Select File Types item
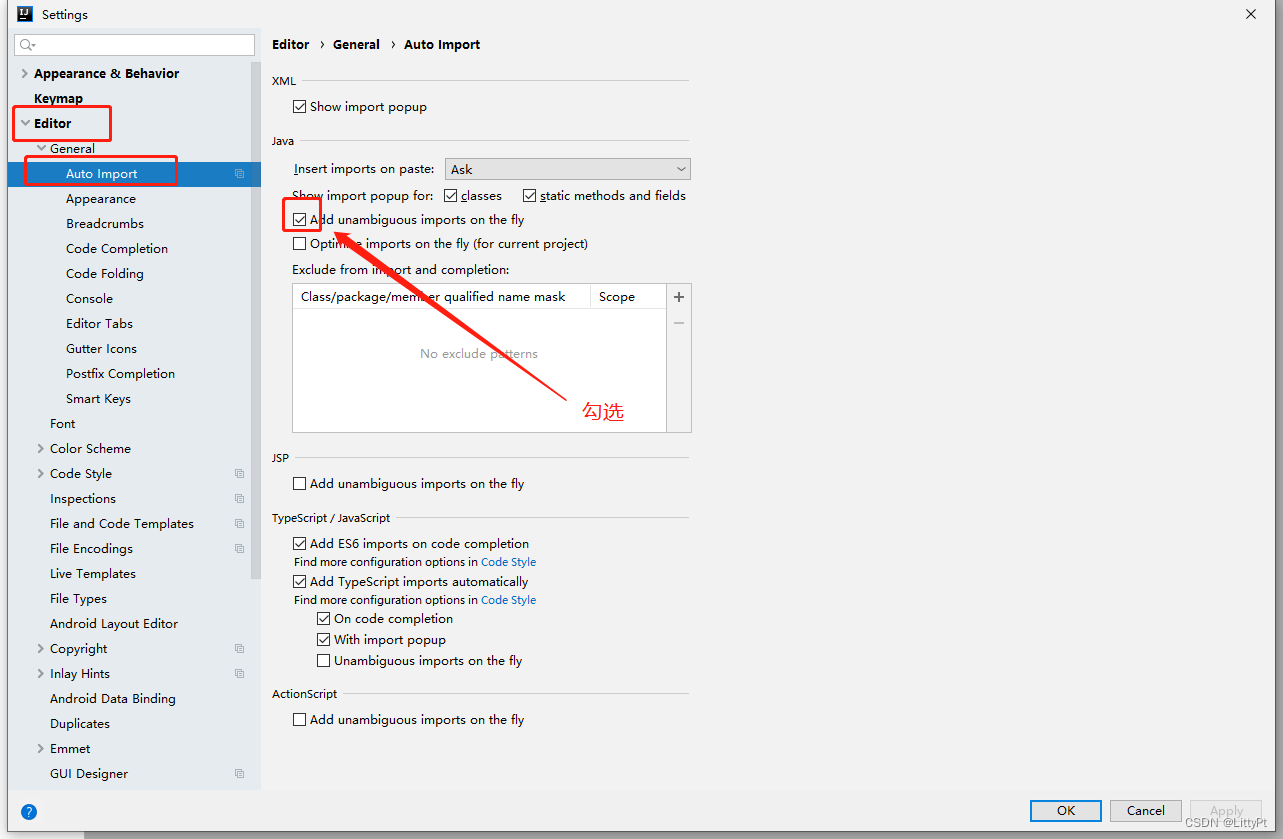 pyautogui.click(x=78, y=599)
